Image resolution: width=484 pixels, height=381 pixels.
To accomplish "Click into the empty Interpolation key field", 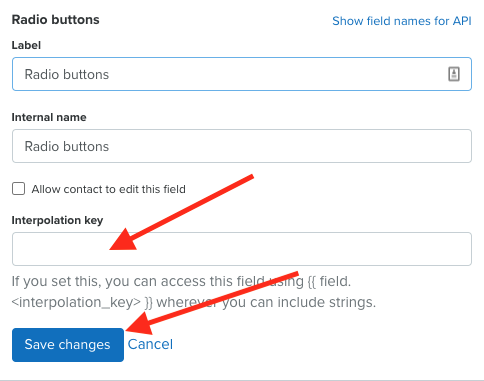I will click(242, 249).
